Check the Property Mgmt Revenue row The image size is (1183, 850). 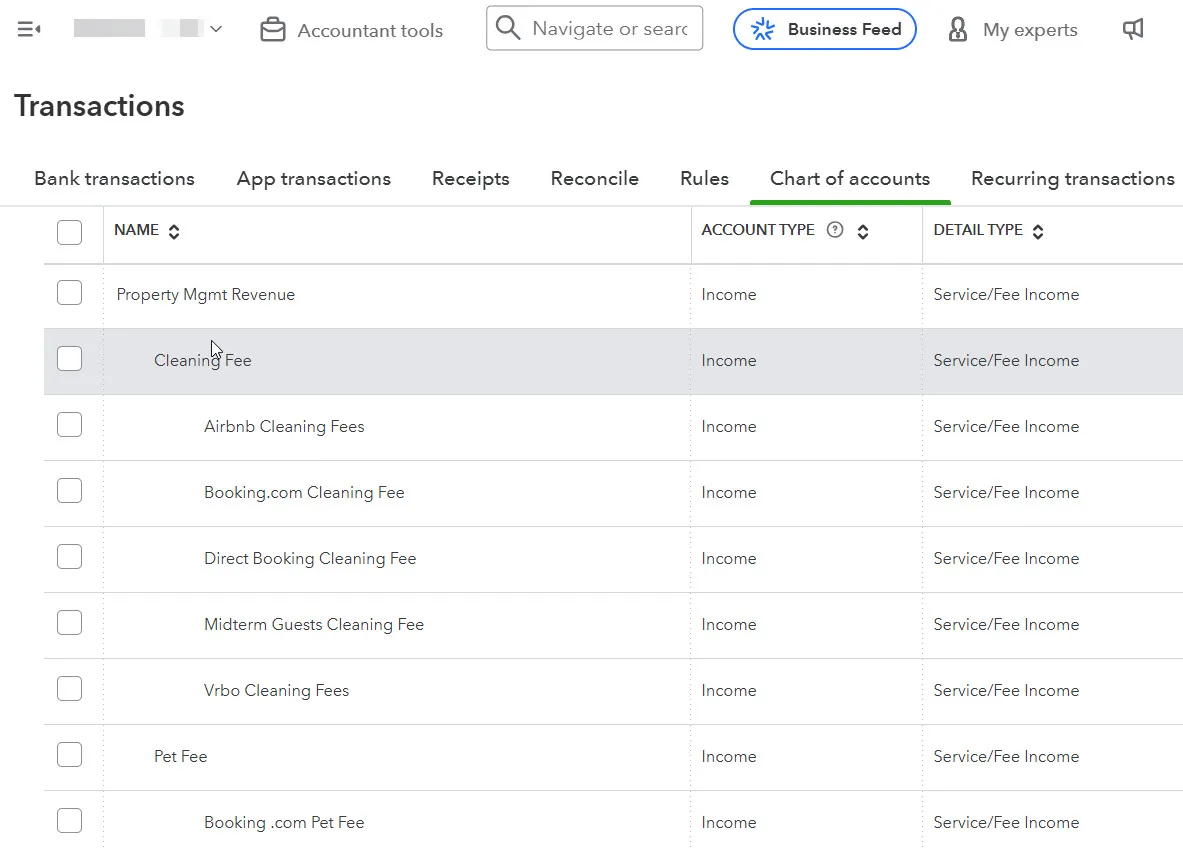coord(69,293)
